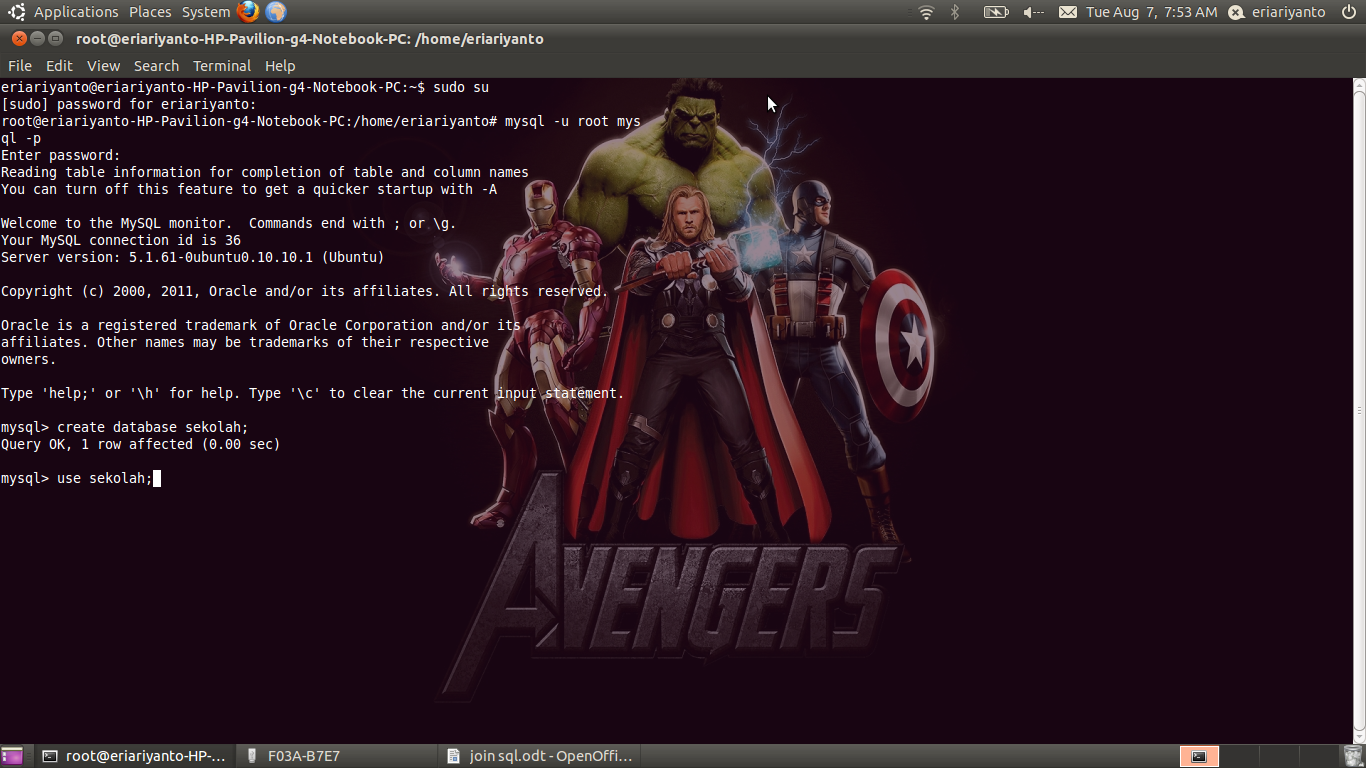The height and width of the screenshot is (768, 1366).
Task: Launch the Firefox browser icon
Action: click(x=248, y=12)
